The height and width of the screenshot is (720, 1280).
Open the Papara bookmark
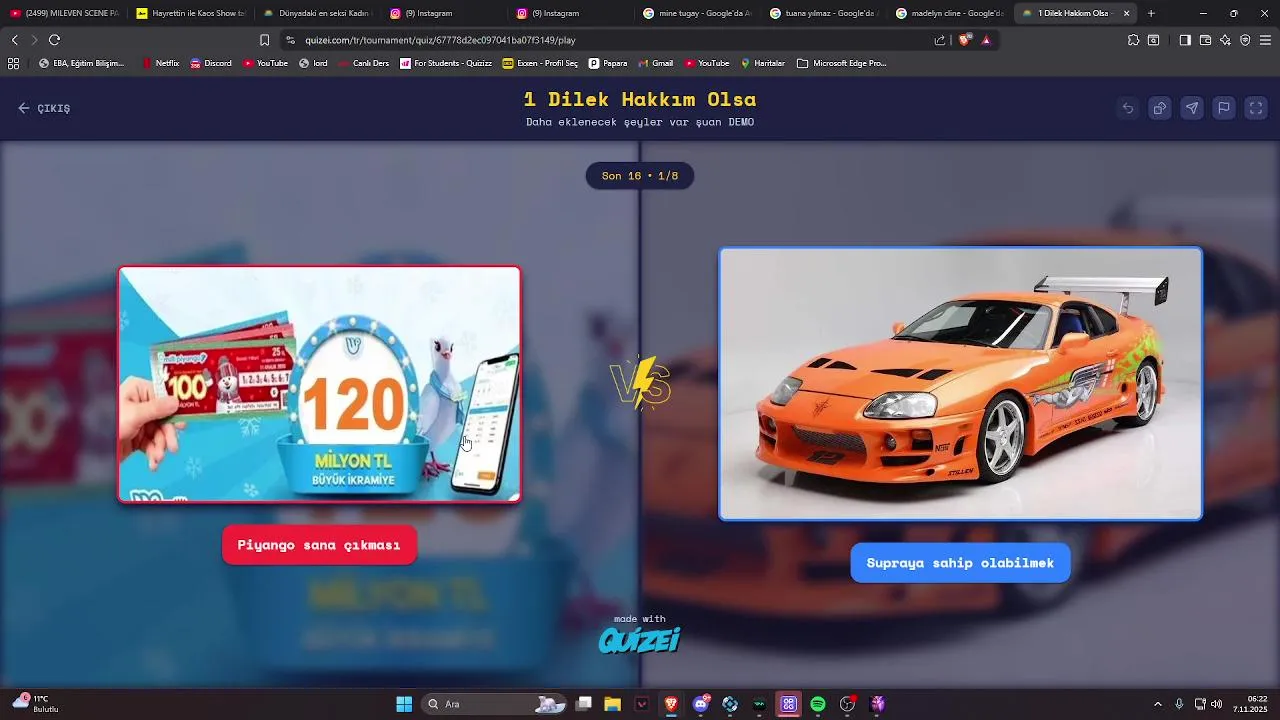(608, 63)
